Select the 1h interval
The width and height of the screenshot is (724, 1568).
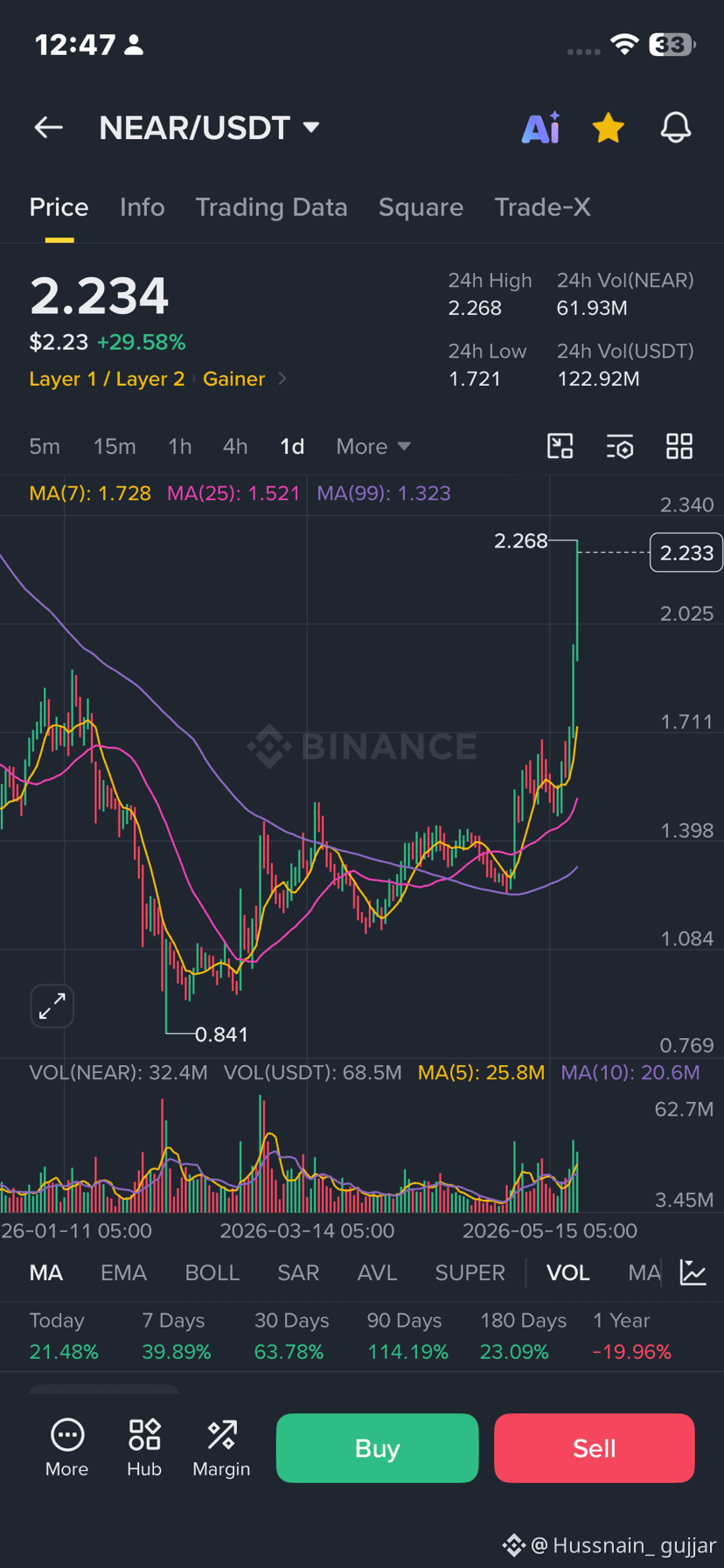(x=179, y=447)
